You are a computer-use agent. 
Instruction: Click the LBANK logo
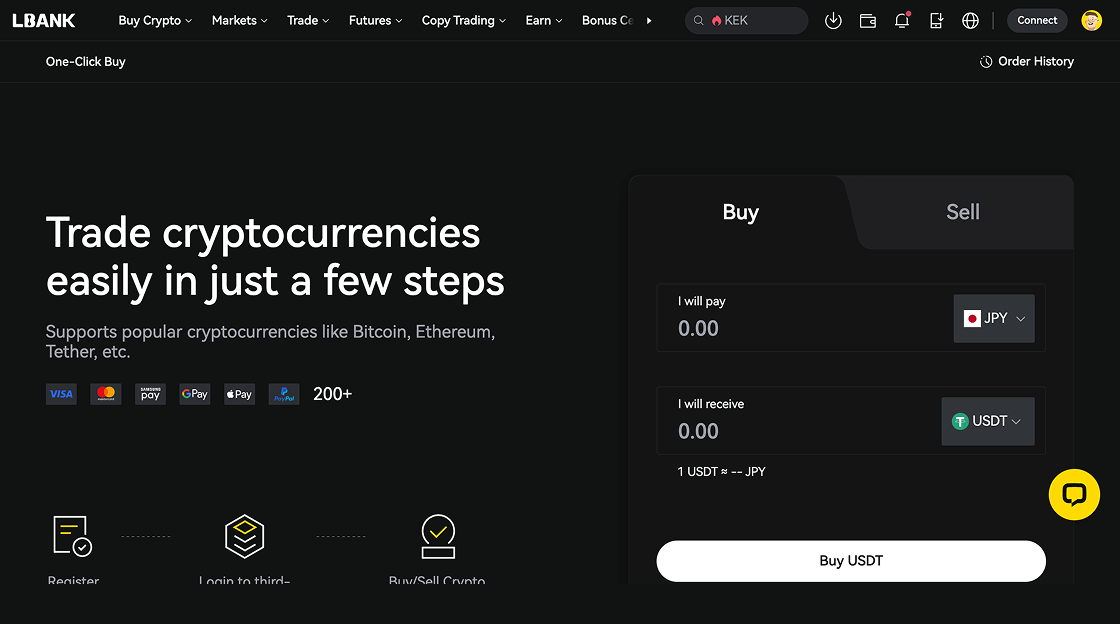coord(44,21)
